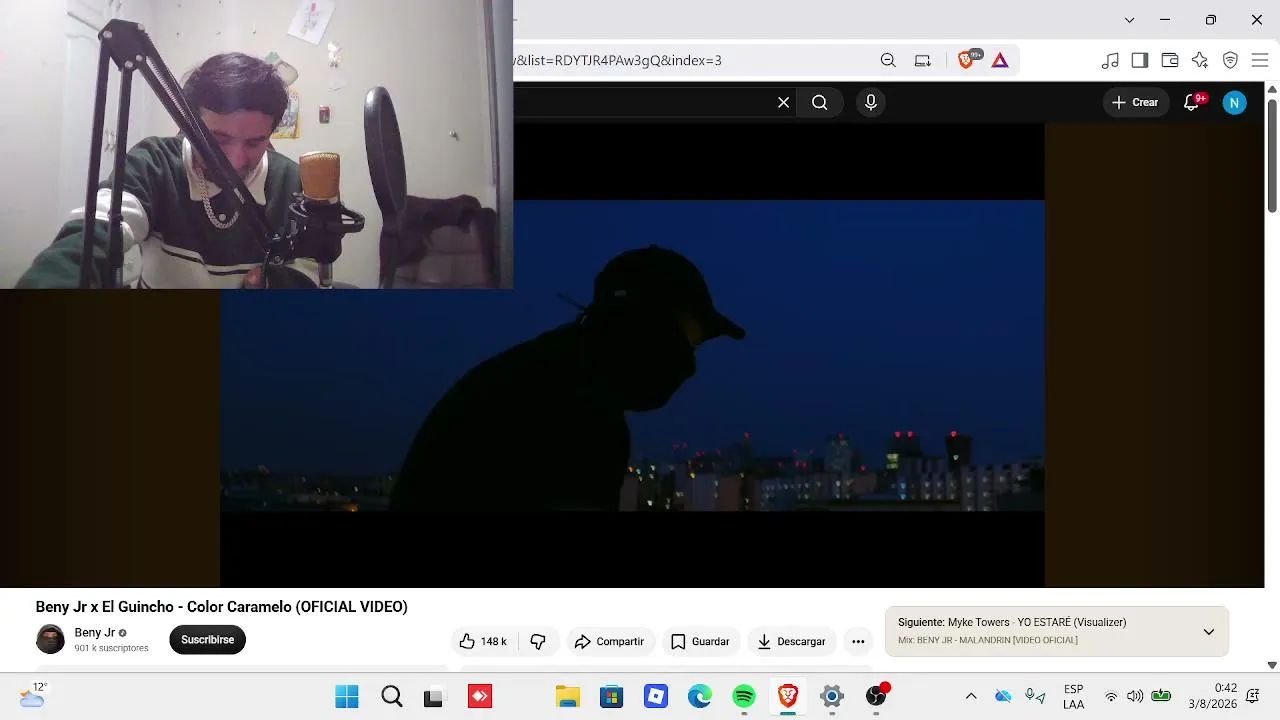Click the microphone location tray indicator
The width and height of the screenshot is (1280, 720).
(x=1035, y=696)
